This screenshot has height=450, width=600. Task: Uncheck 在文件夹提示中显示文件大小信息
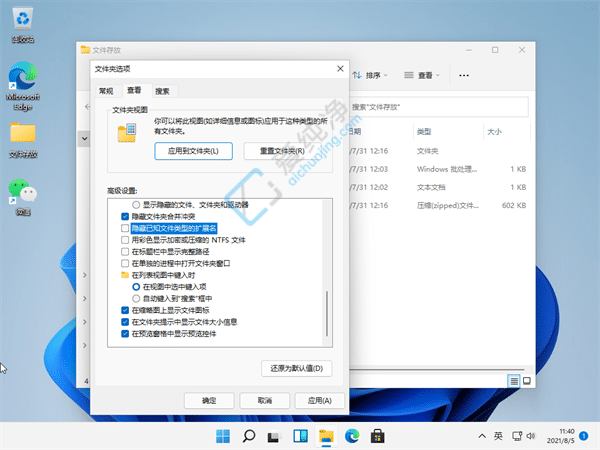(125, 322)
